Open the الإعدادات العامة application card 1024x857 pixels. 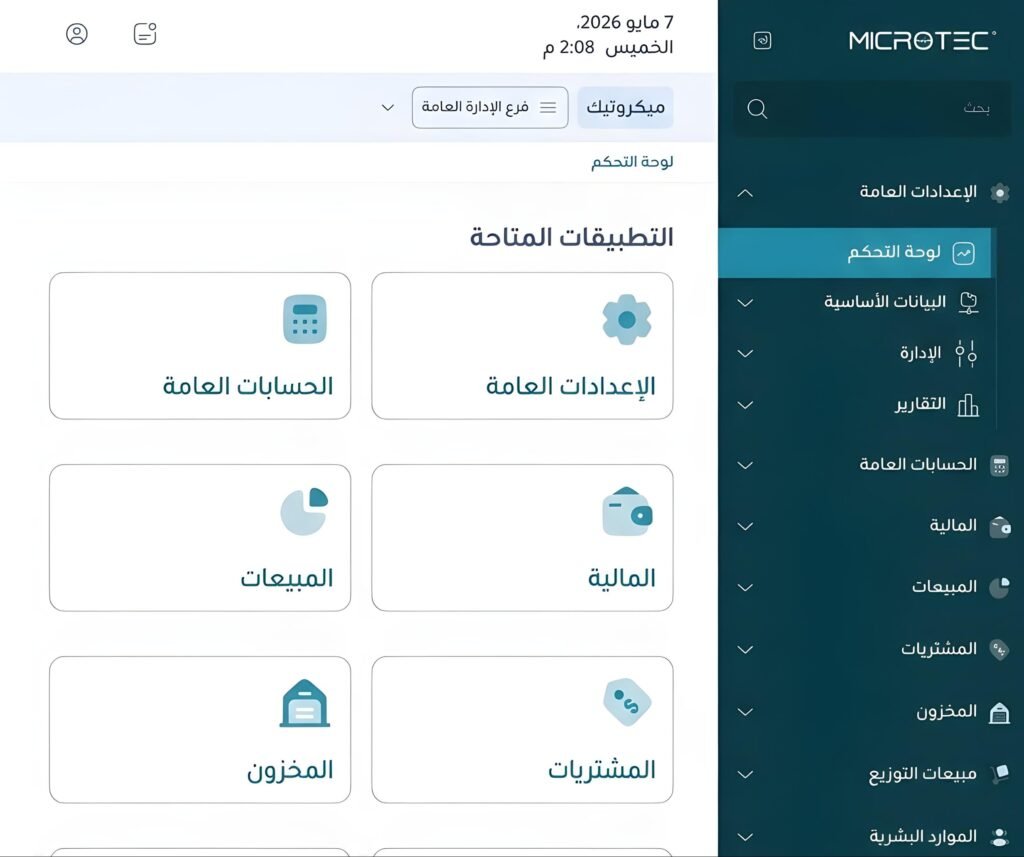pos(522,346)
